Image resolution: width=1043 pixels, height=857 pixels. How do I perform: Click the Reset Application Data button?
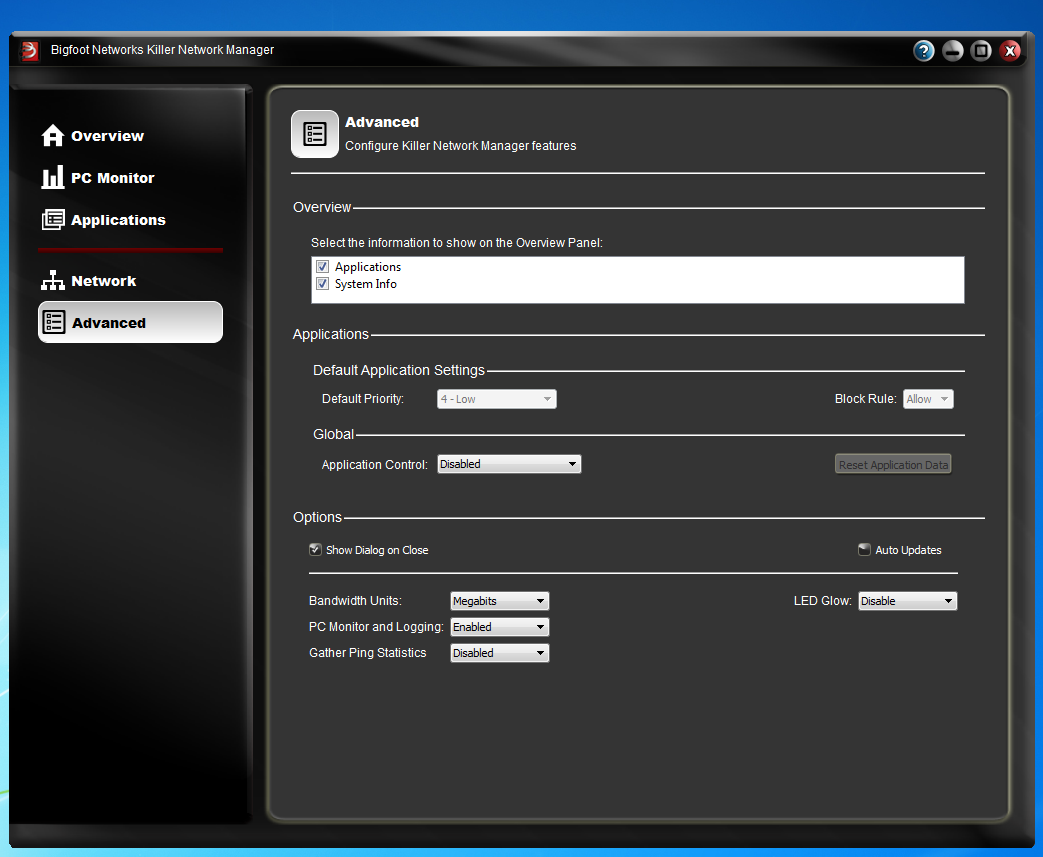(893, 464)
